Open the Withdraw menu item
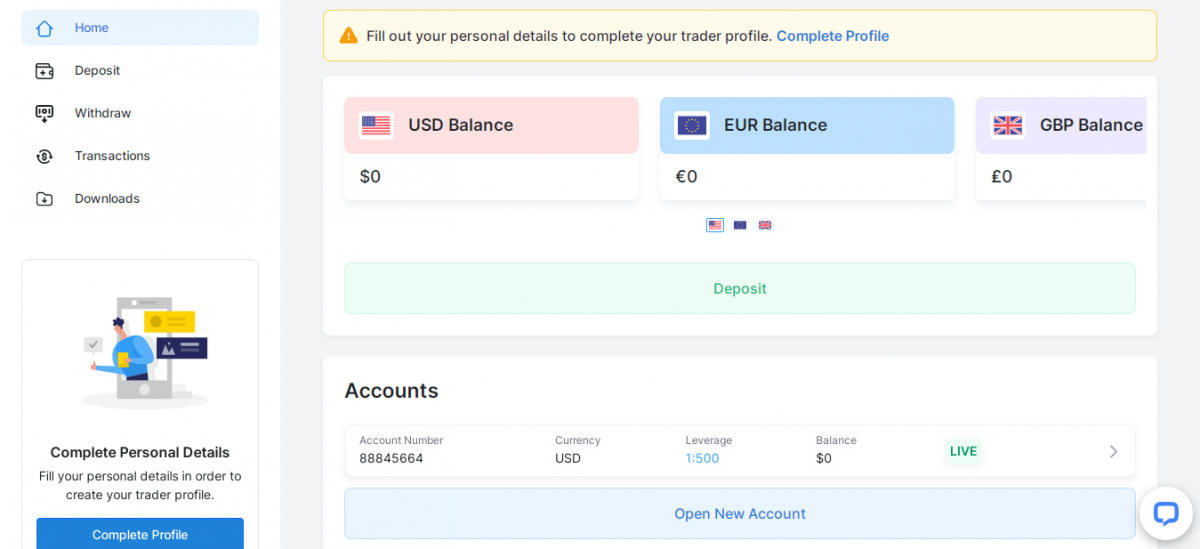 [x=103, y=113]
